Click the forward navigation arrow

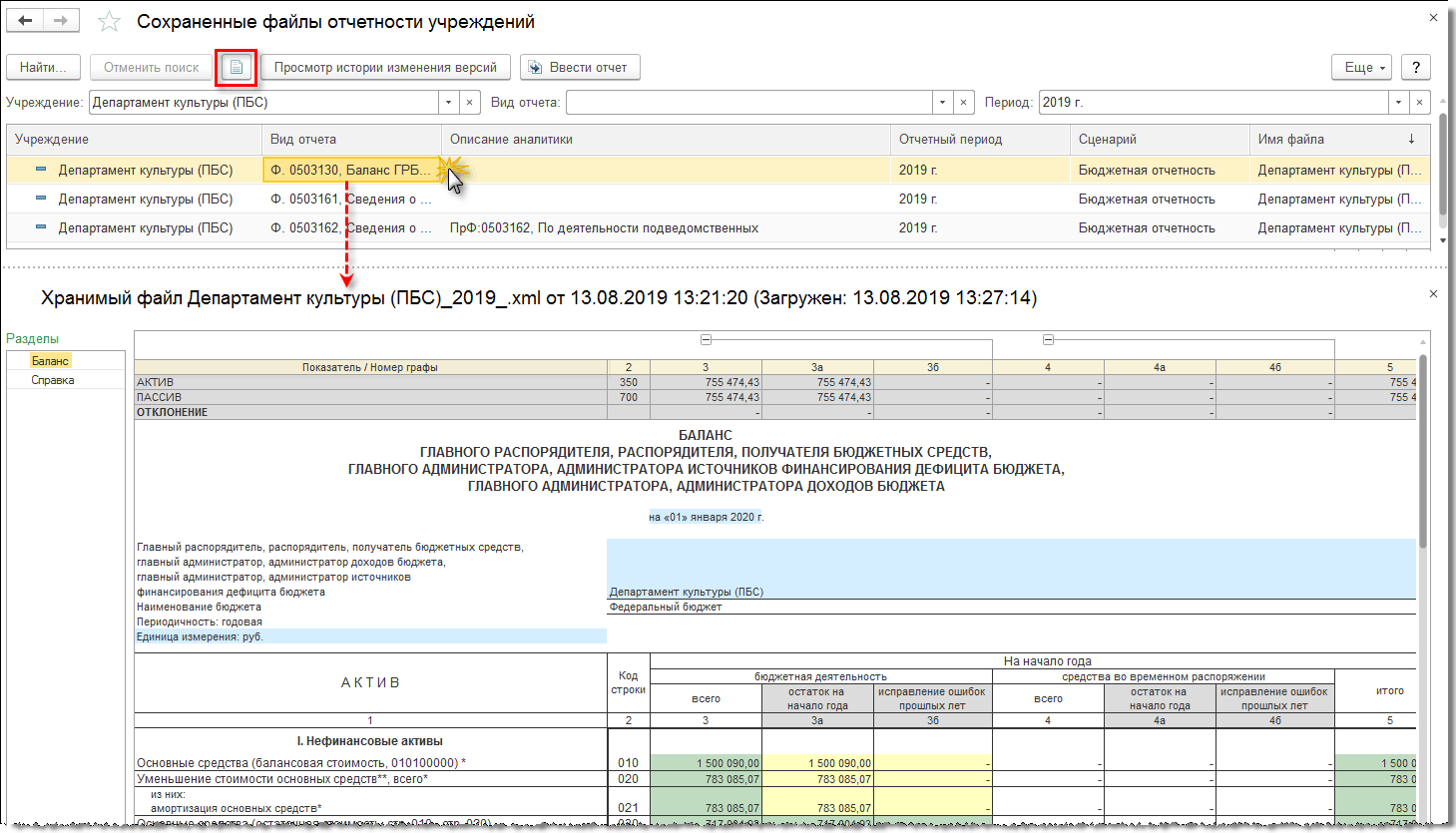point(61,21)
